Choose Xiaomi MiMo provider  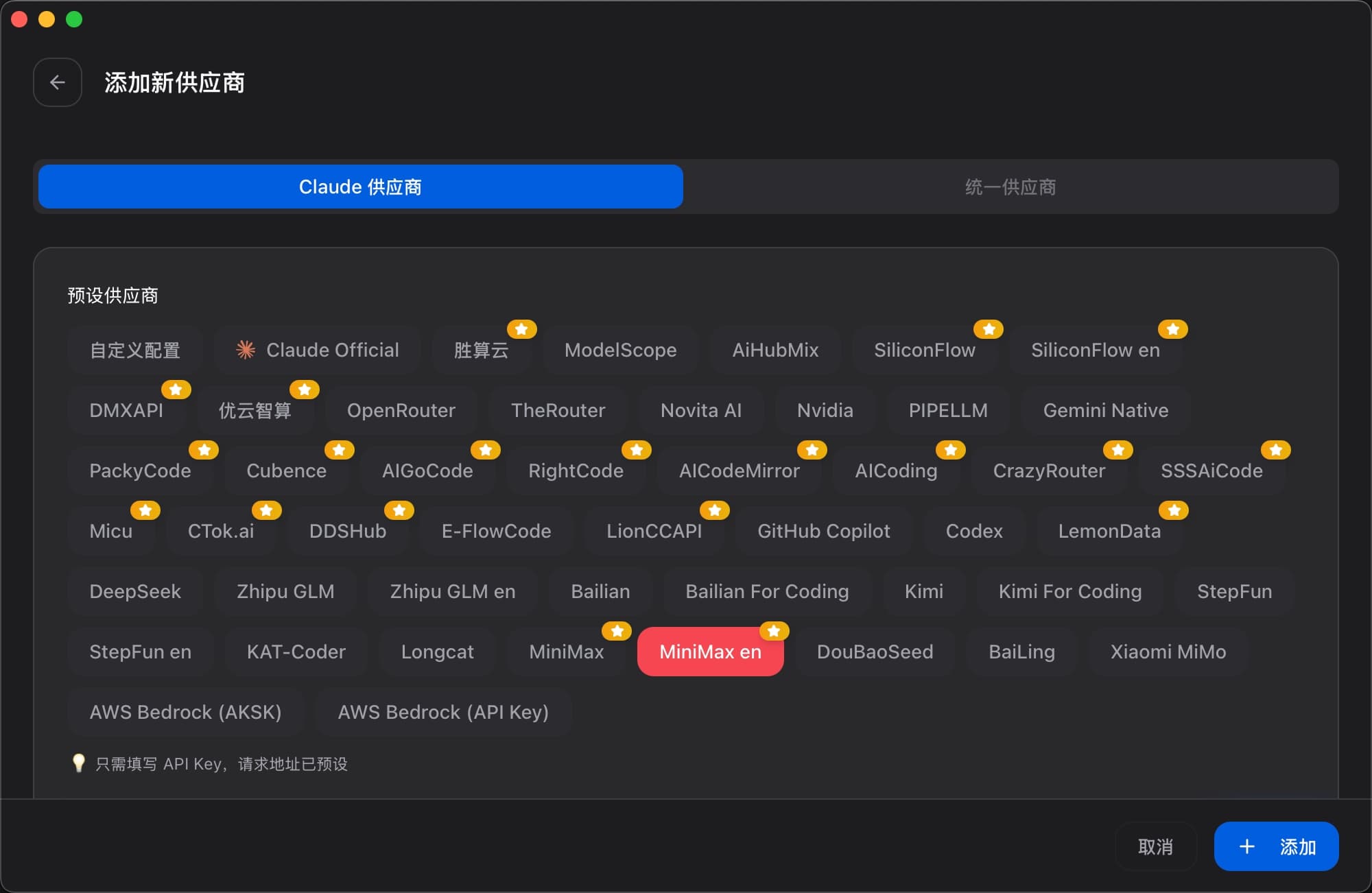tap(1168, 652)
